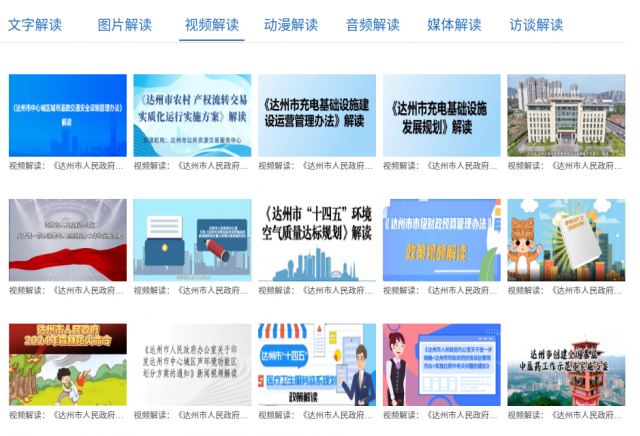
Task: Click the caption under the 市级财政预算管理办法 video
Action: (x=441, y=291)
